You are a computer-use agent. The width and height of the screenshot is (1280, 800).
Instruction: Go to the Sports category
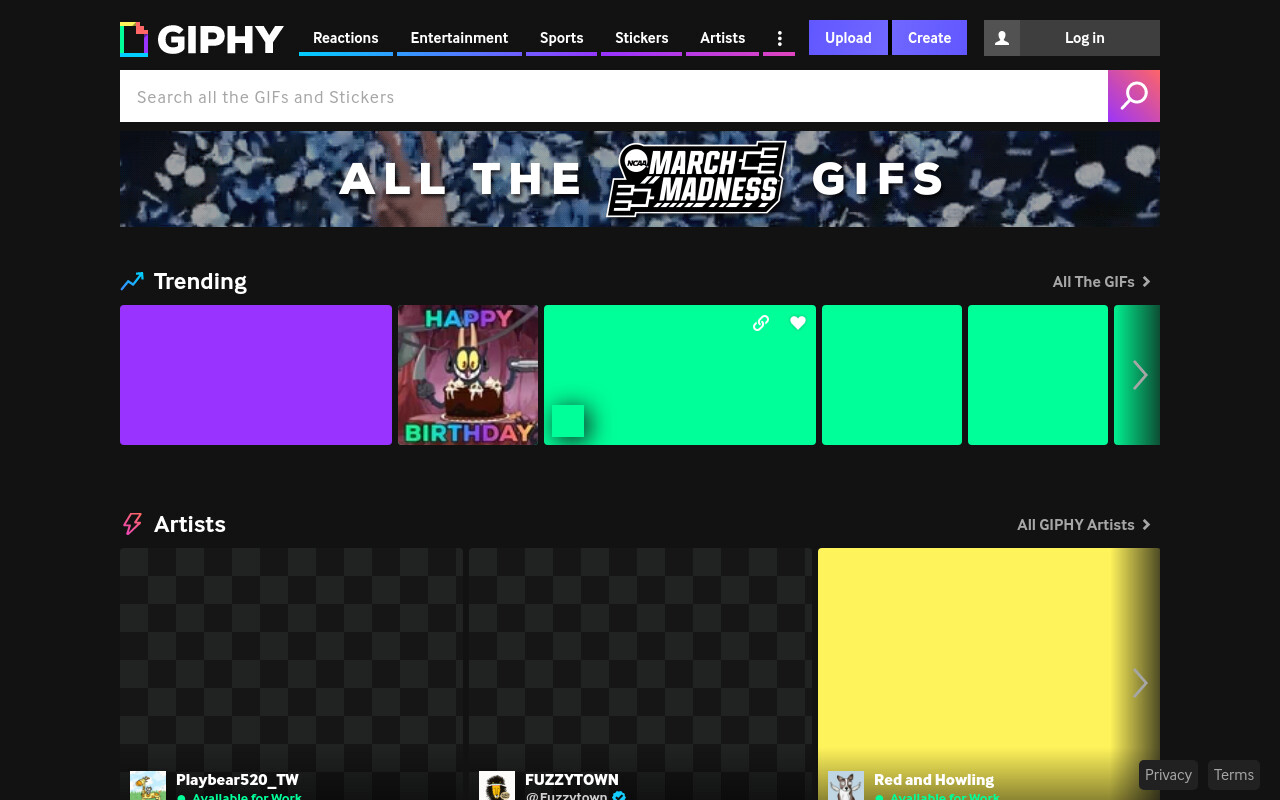click(x=562, y=38)
